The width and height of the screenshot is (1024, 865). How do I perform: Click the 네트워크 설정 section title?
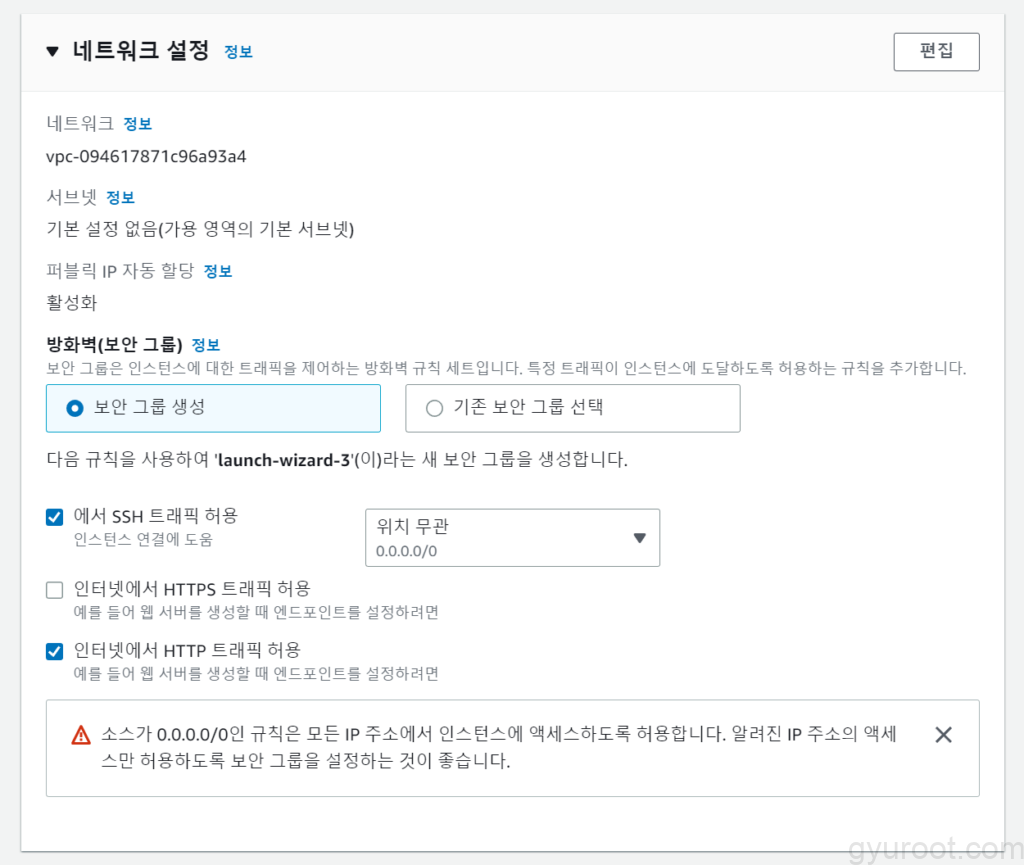(140, 52)
